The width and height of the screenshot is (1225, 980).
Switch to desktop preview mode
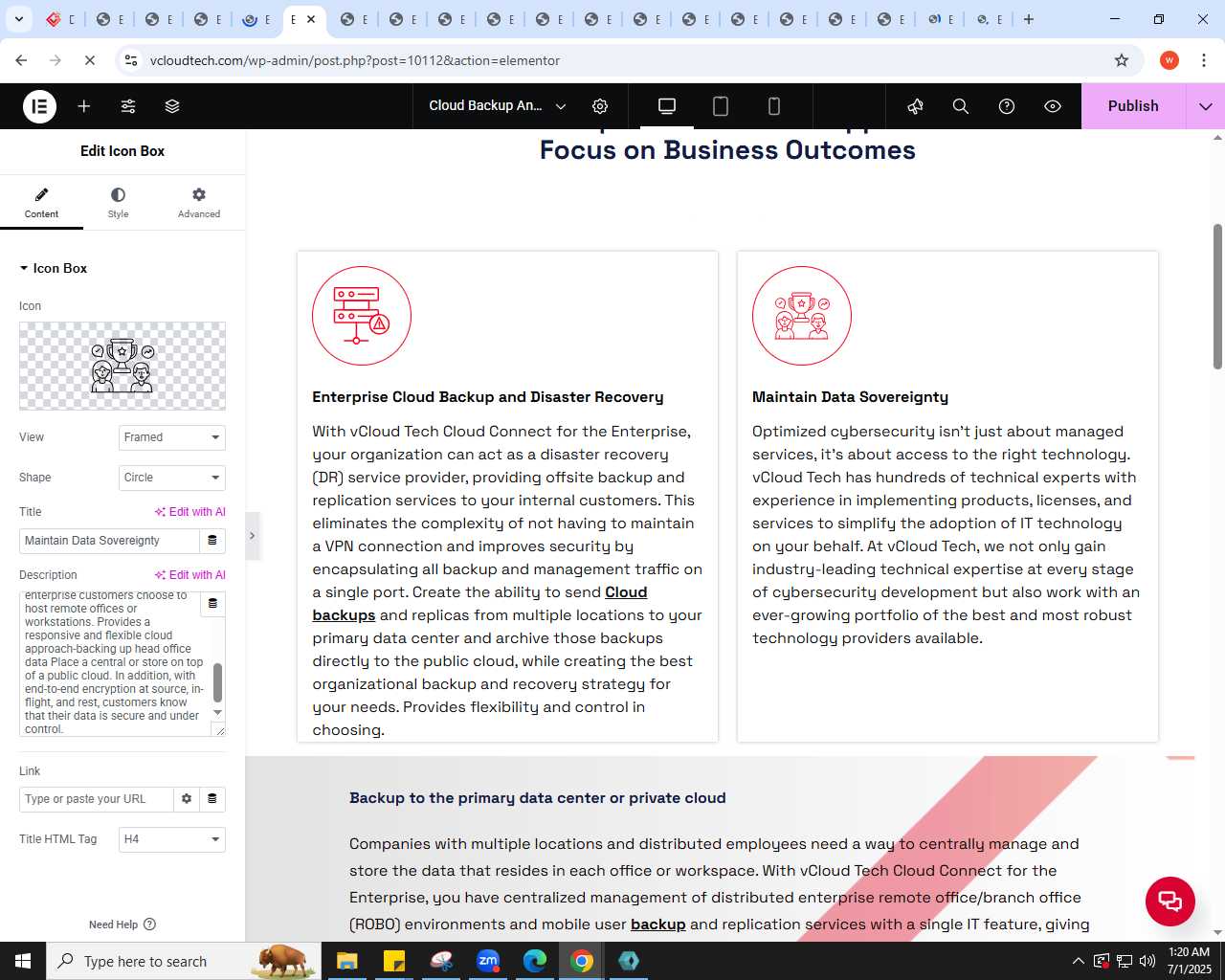[x=667, y=106]
